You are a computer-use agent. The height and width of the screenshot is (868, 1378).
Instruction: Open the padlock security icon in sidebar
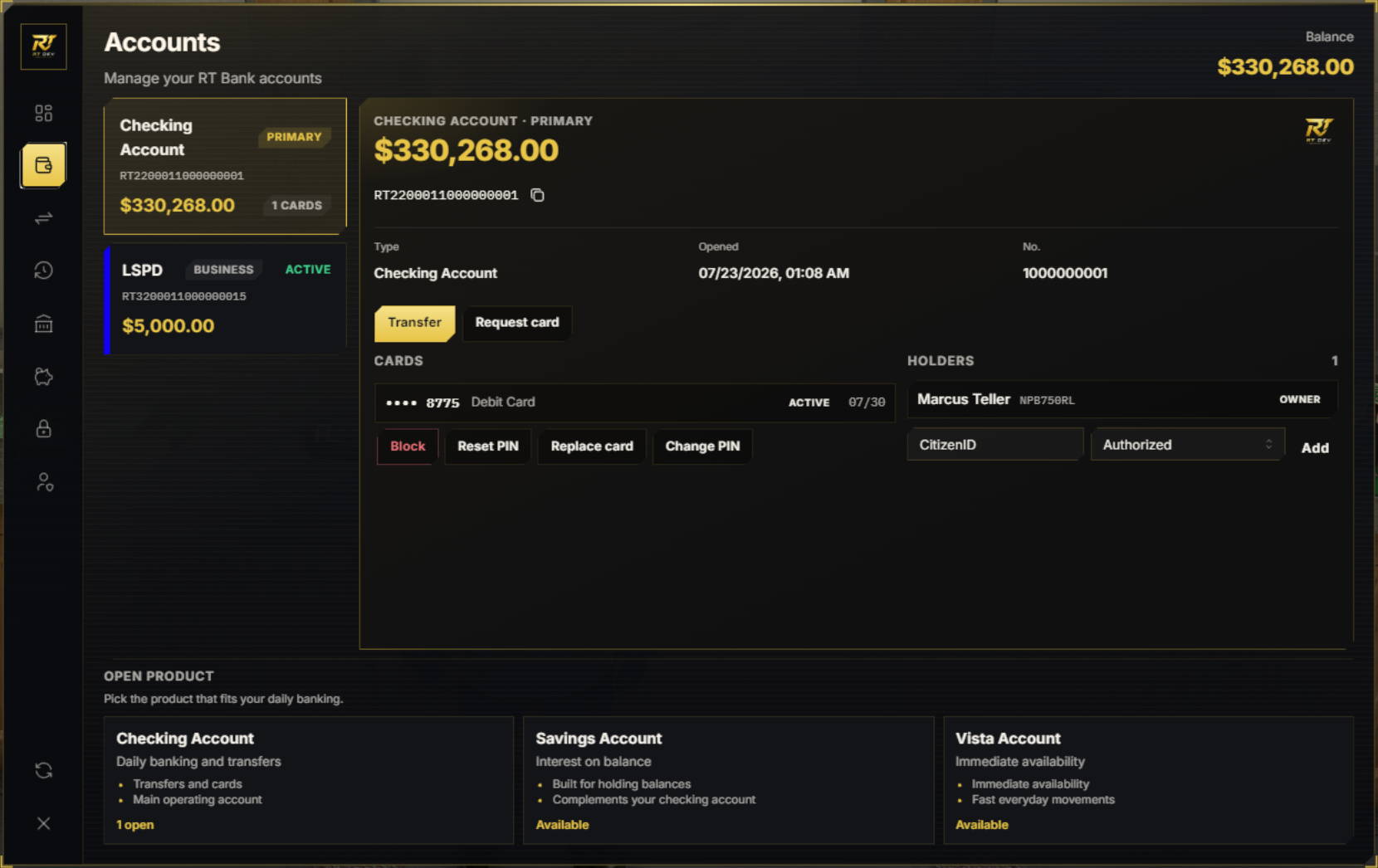click(43, 429)
